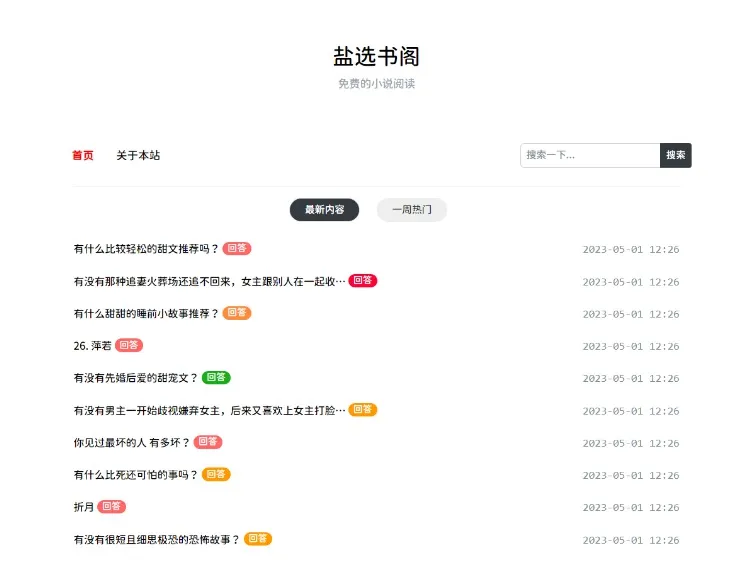The image size is (733, 571).
Task: Focus the 搜索一下 search input field
Action: pyautogui.click(x=590, y=155)
